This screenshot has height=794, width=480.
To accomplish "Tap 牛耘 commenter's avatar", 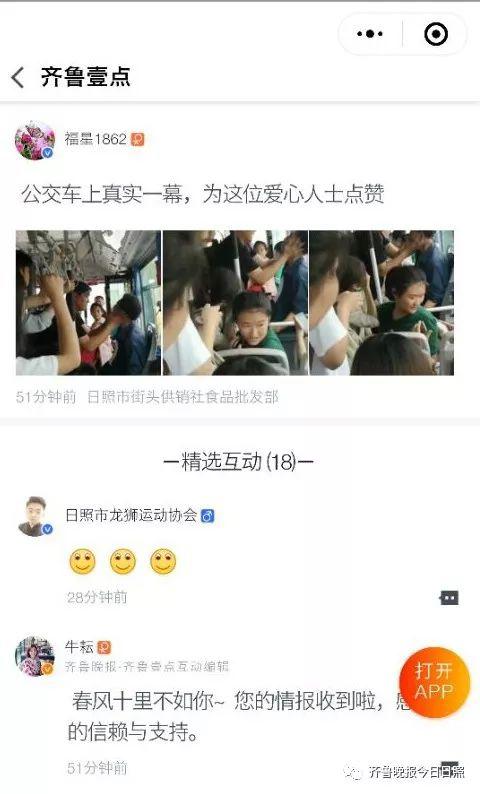I will pyautogui.click(x=34, y=656).
